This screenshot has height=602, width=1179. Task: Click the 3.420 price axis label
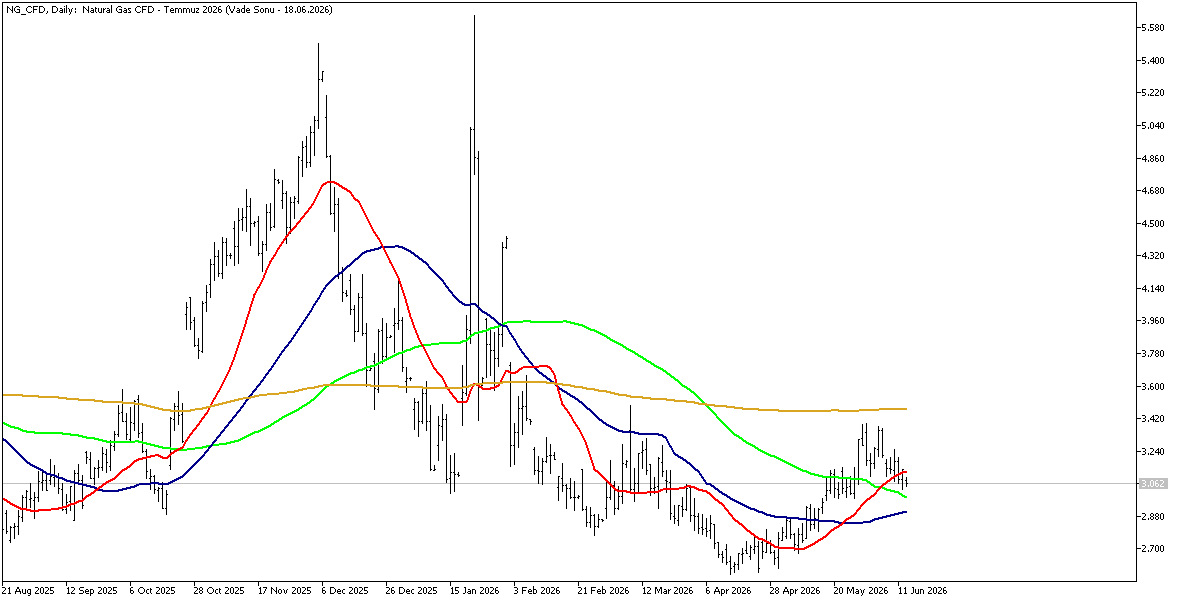tap(1153, 419)
